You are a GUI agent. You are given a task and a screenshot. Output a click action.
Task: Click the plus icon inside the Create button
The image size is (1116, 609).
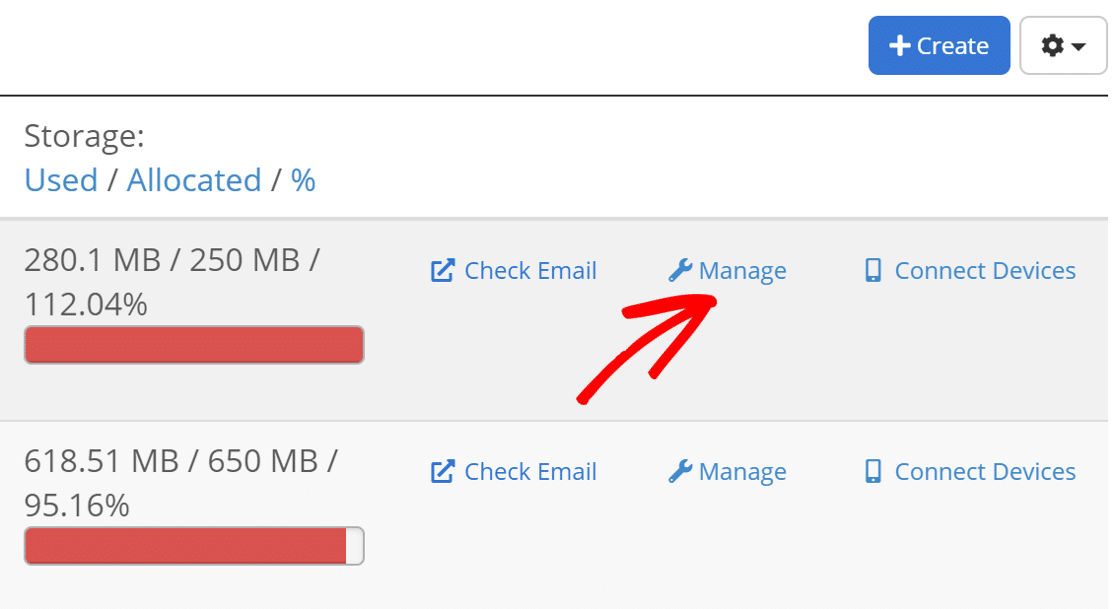click(901, 45)
